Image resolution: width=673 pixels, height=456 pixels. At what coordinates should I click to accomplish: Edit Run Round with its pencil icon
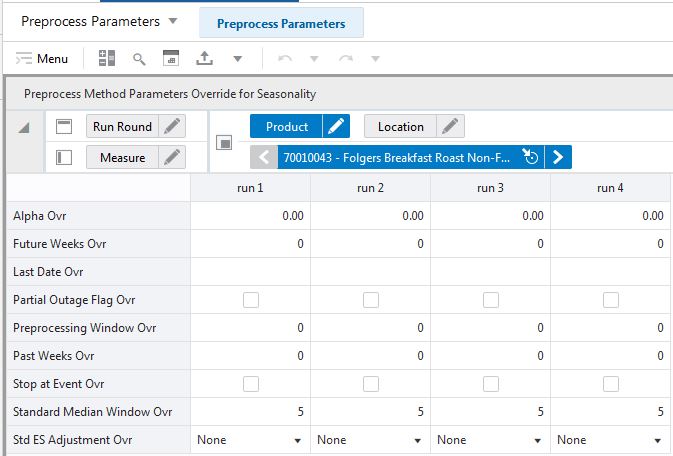tap(172, 127)
